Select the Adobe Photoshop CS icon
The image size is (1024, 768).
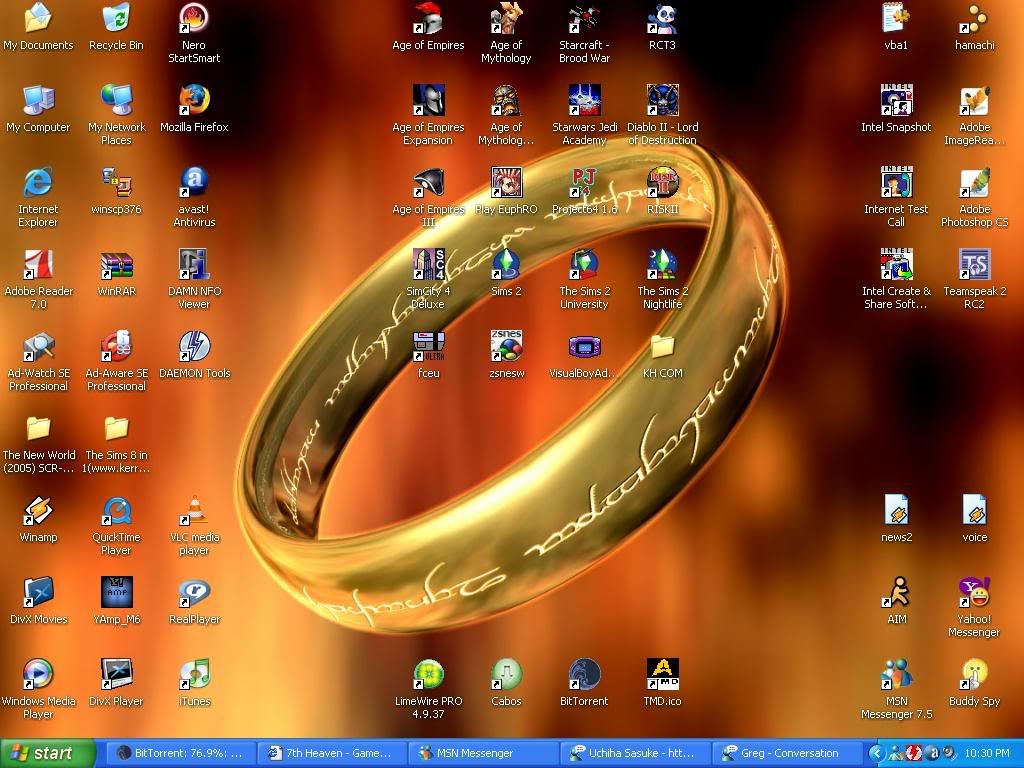tap(974, 183)
